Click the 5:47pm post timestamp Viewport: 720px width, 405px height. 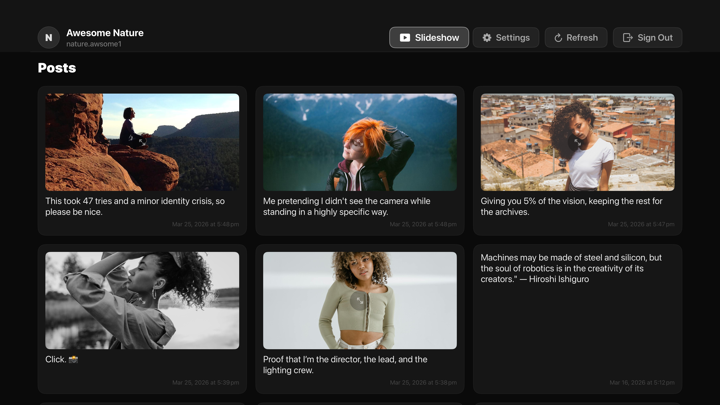coord(641,225)
